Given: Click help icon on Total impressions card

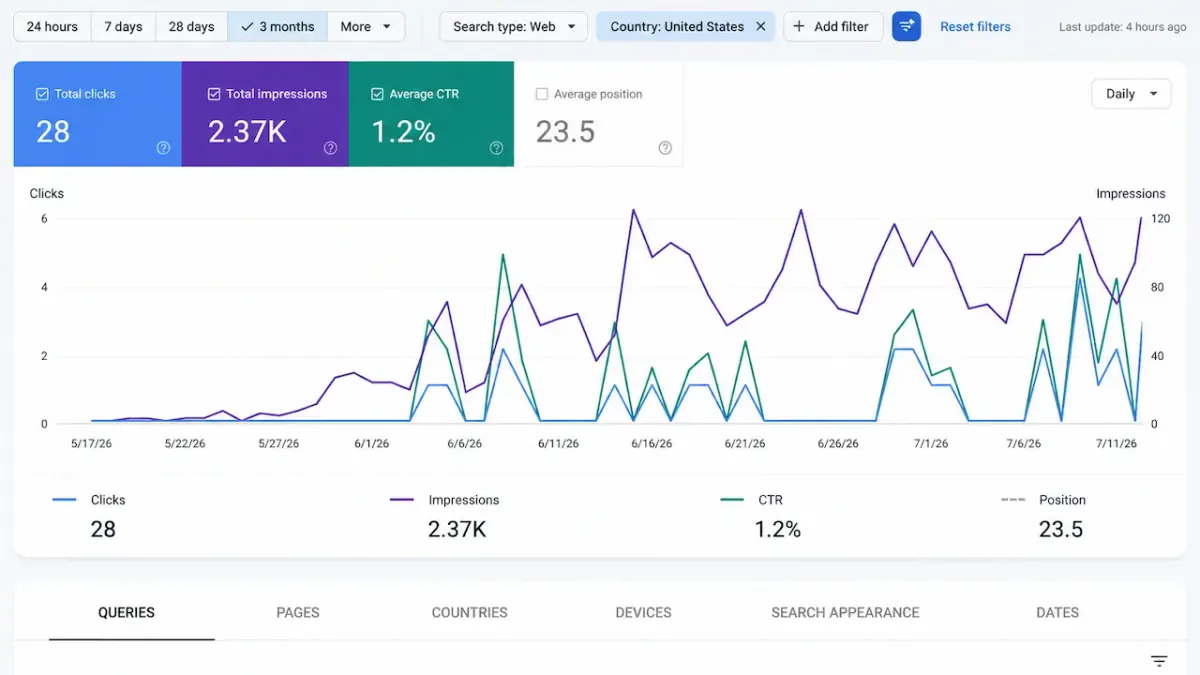Looking at the screenshot, I should click(x=330, y=148).
